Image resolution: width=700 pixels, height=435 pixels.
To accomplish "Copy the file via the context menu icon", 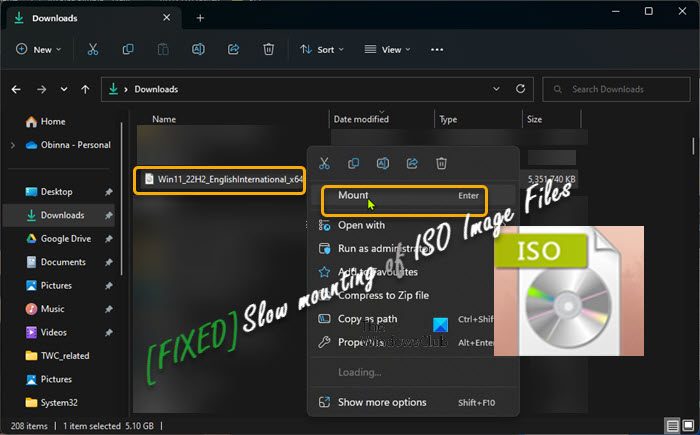I will coord(353,163).
